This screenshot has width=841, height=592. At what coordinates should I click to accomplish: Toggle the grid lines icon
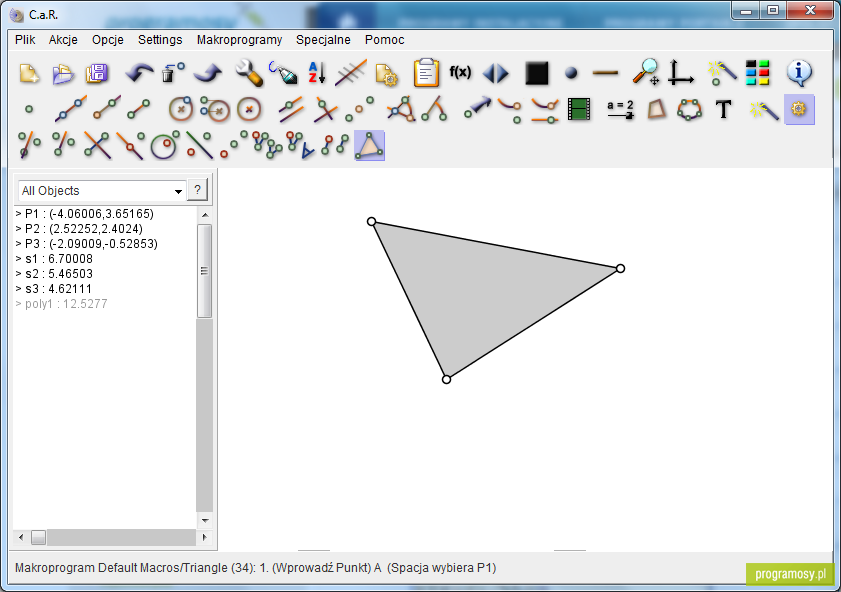[351, 73]
